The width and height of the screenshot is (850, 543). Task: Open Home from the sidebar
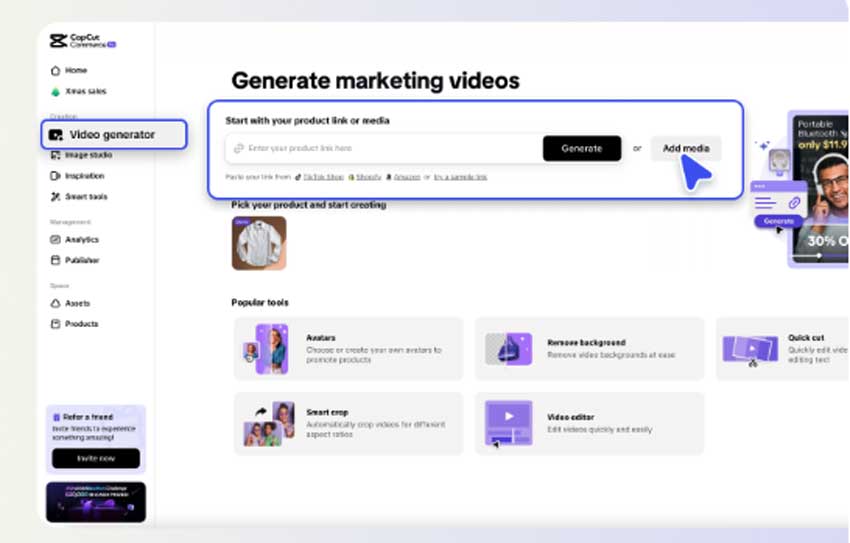pos(76,71)
